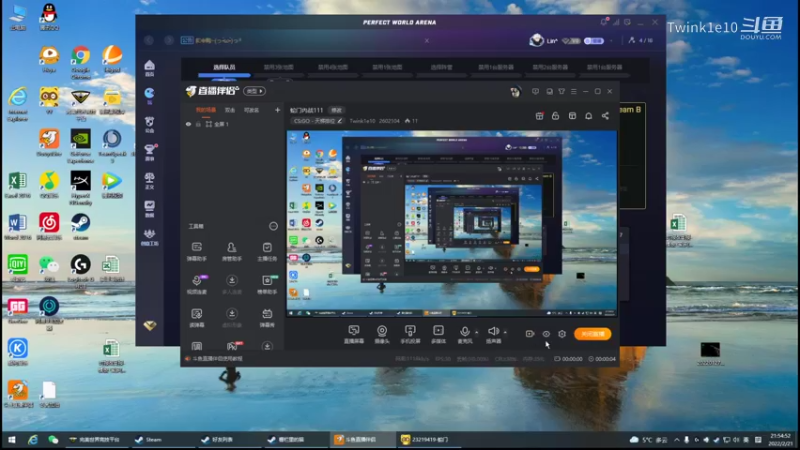Open the layout box icon next to the bell
This screenshot has height=450, width=800.
(572, 116)
